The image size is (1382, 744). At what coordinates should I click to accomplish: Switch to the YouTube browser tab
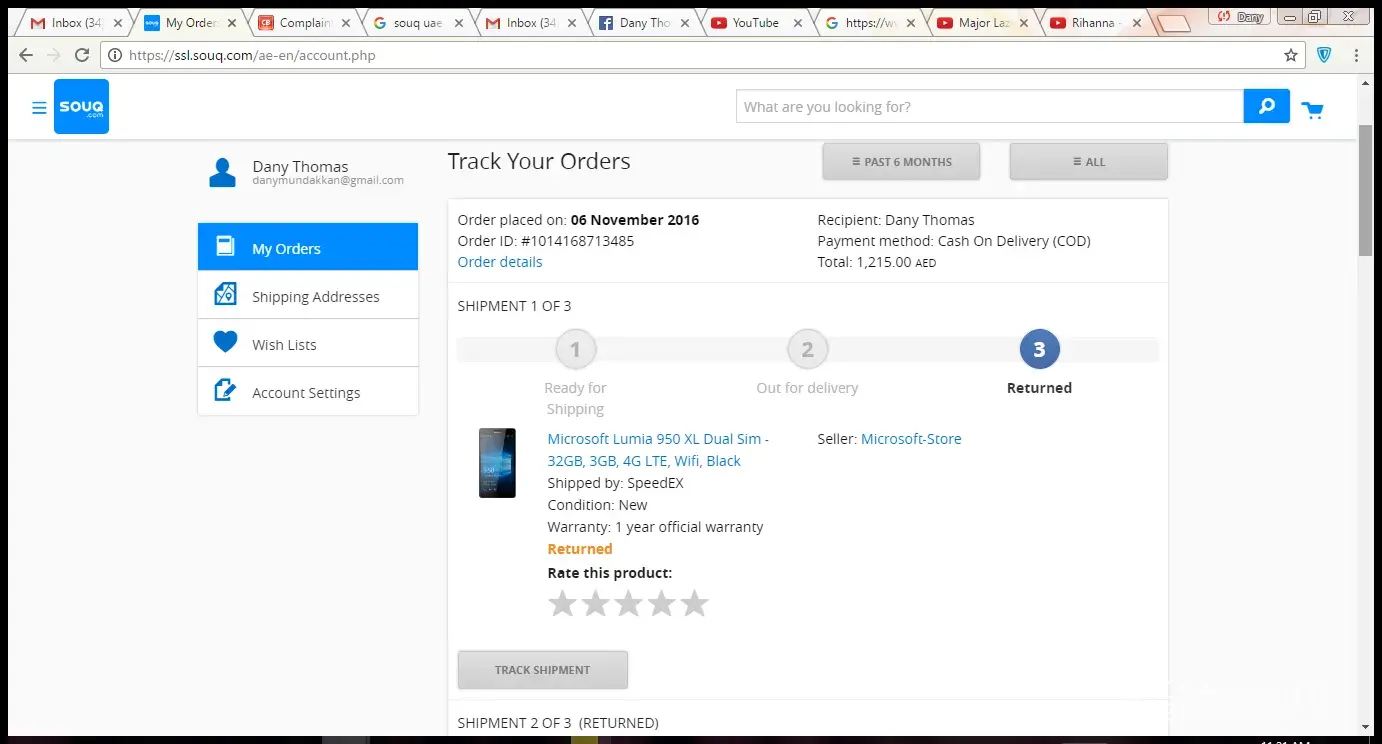(754, 23)
